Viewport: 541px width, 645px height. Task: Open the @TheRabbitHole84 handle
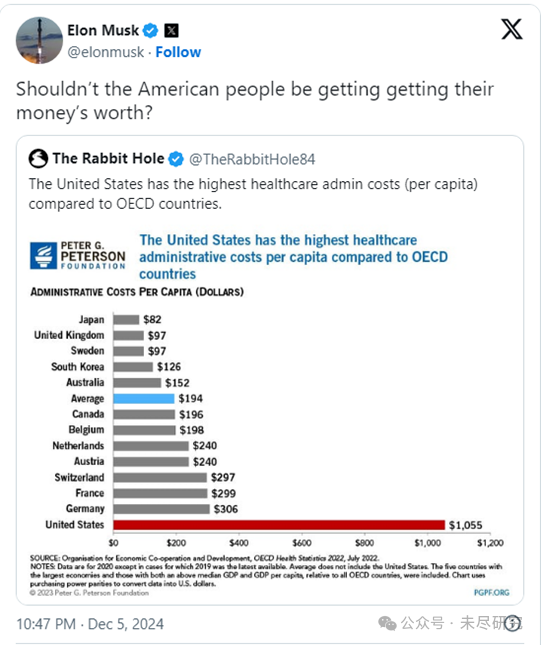point(252,159)
